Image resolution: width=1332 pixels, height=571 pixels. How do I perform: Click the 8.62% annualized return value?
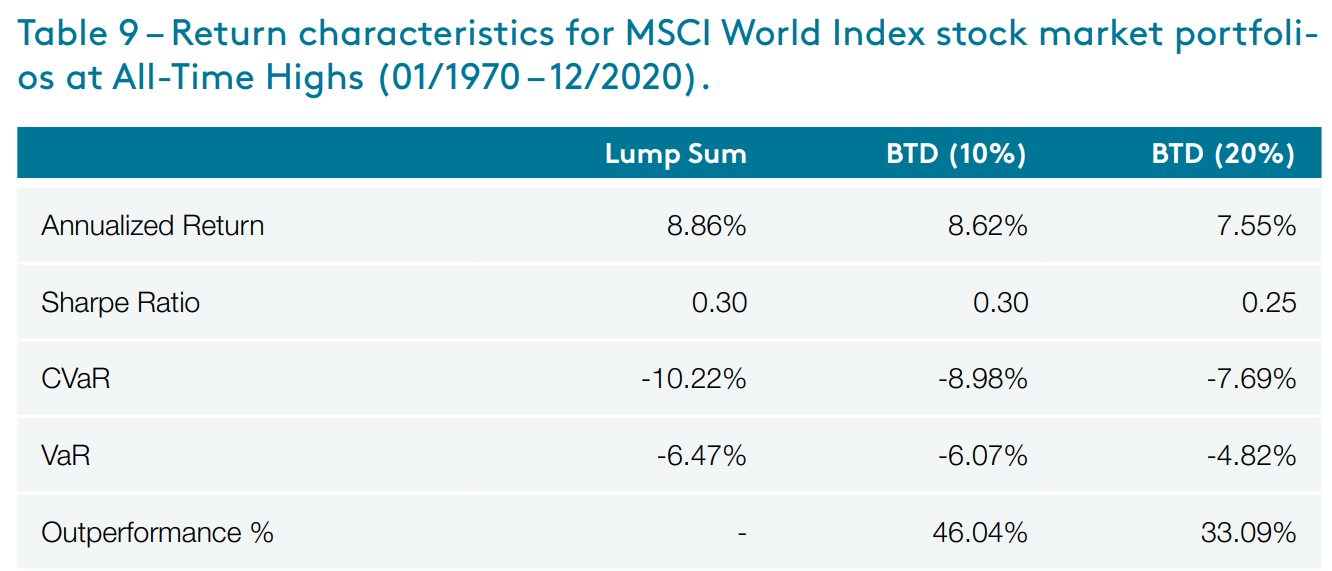[x=988, y=226]
